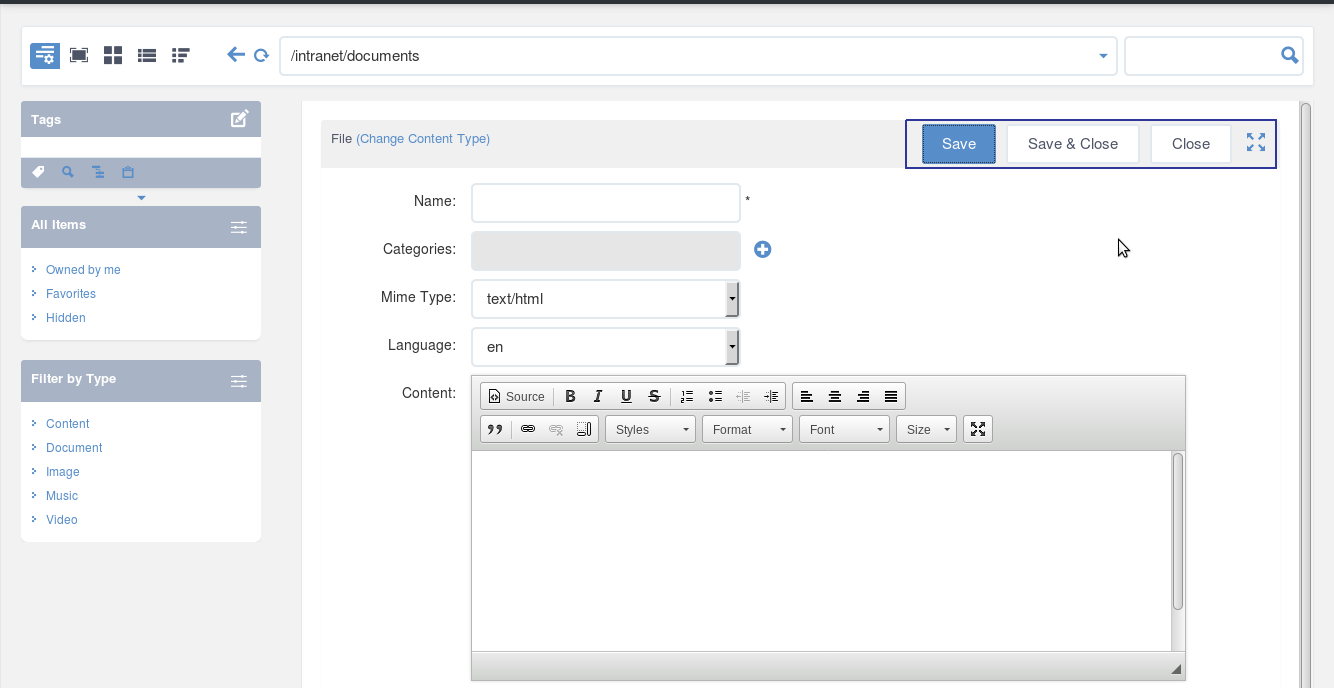Screen dimensions: 1334x688
Task: Filter by Image type
Action: click(63, 472)
